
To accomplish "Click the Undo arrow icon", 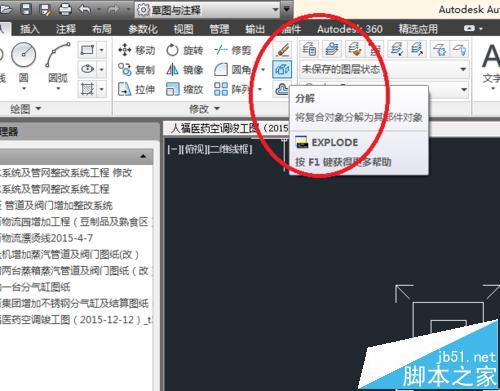I will point(85,10).
